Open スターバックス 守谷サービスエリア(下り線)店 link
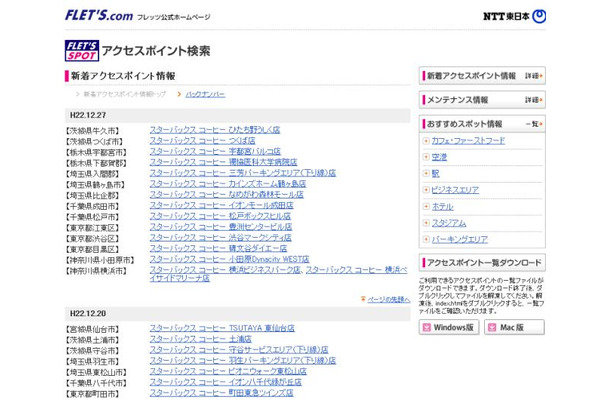This screenshot has width=610, height=400. pos(239,350)
